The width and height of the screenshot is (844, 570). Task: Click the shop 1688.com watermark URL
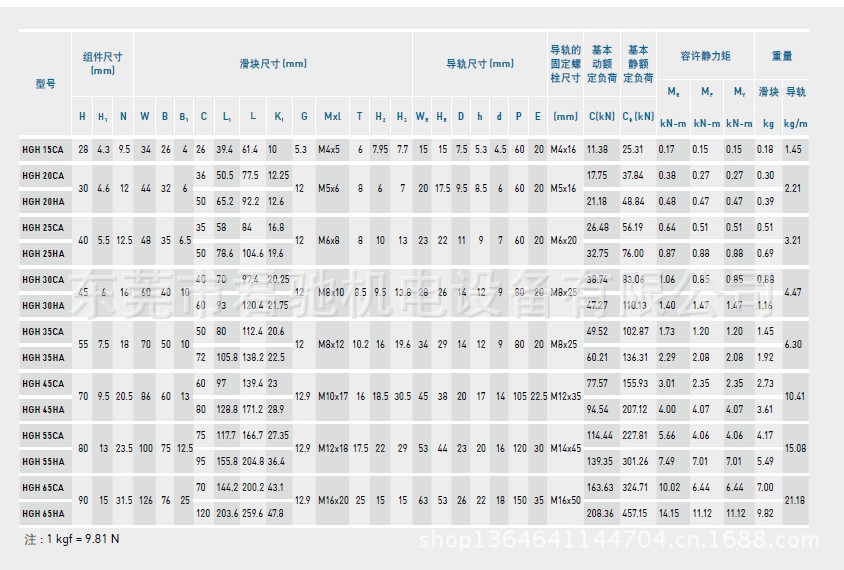[x=627, y=542]
